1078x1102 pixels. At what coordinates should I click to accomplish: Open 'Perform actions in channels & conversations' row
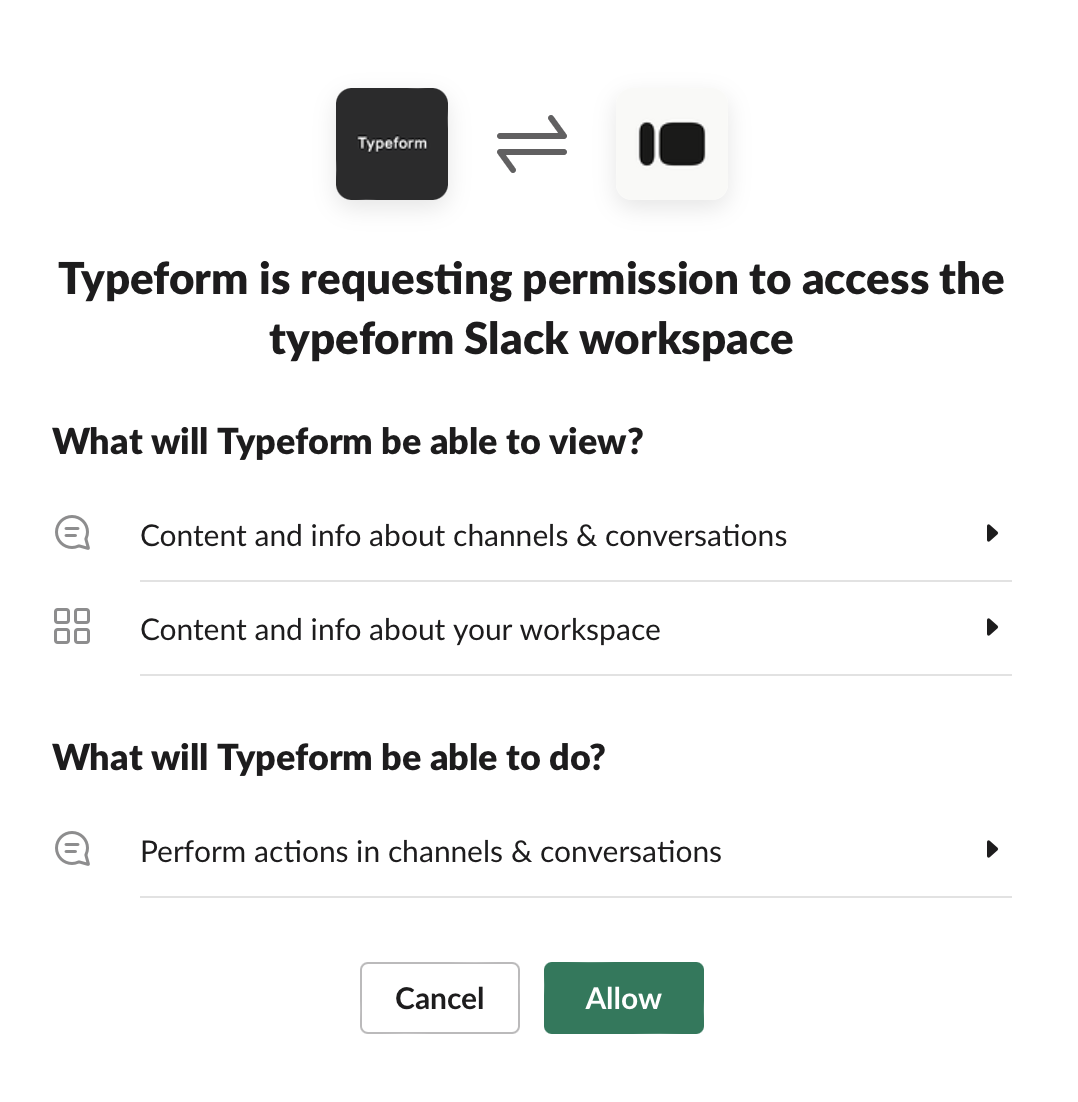(533, 851)
